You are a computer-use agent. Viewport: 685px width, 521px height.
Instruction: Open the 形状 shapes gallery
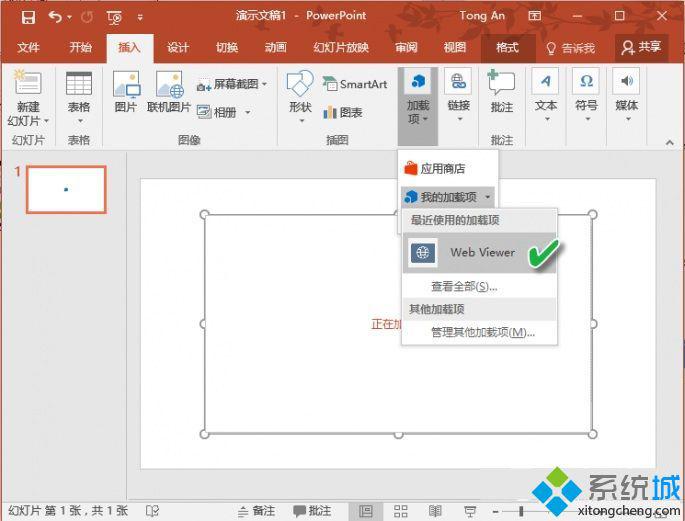tap(300, 96)
